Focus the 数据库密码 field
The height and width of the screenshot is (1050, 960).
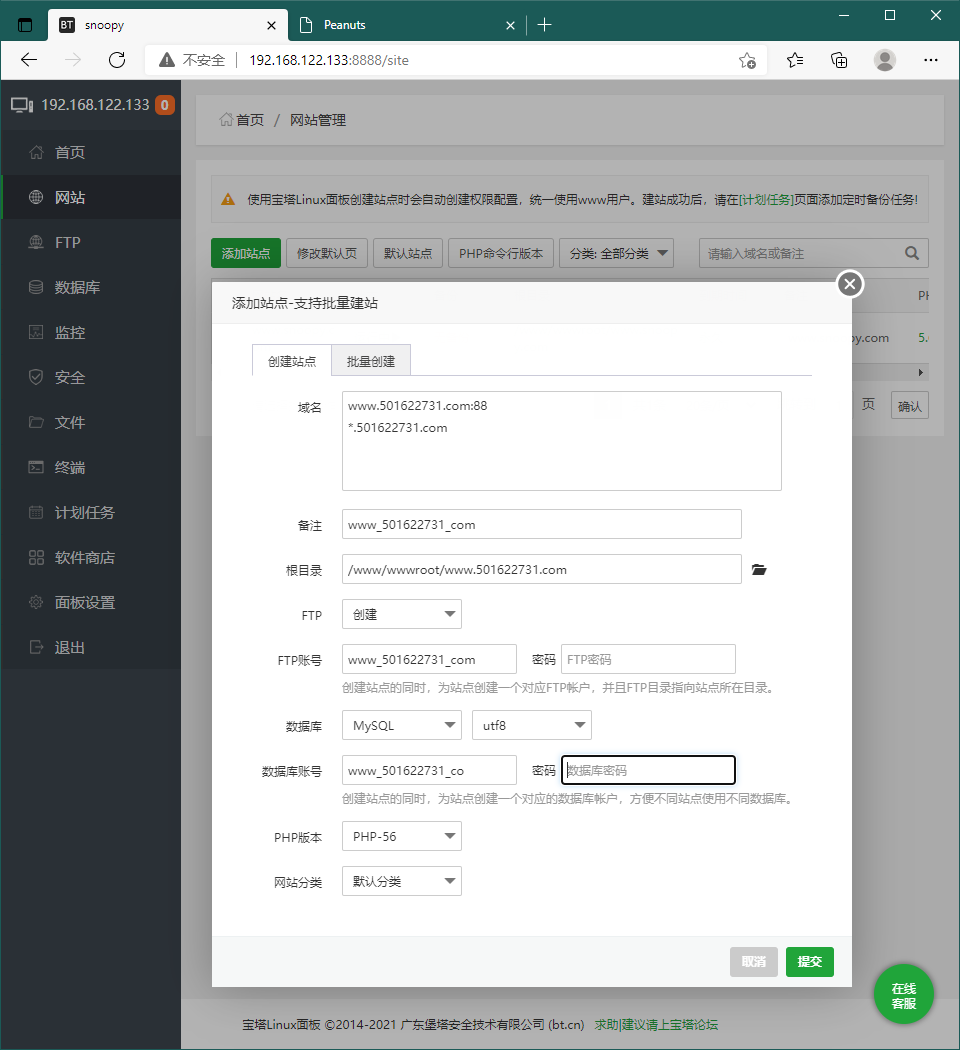coord(648,770)
